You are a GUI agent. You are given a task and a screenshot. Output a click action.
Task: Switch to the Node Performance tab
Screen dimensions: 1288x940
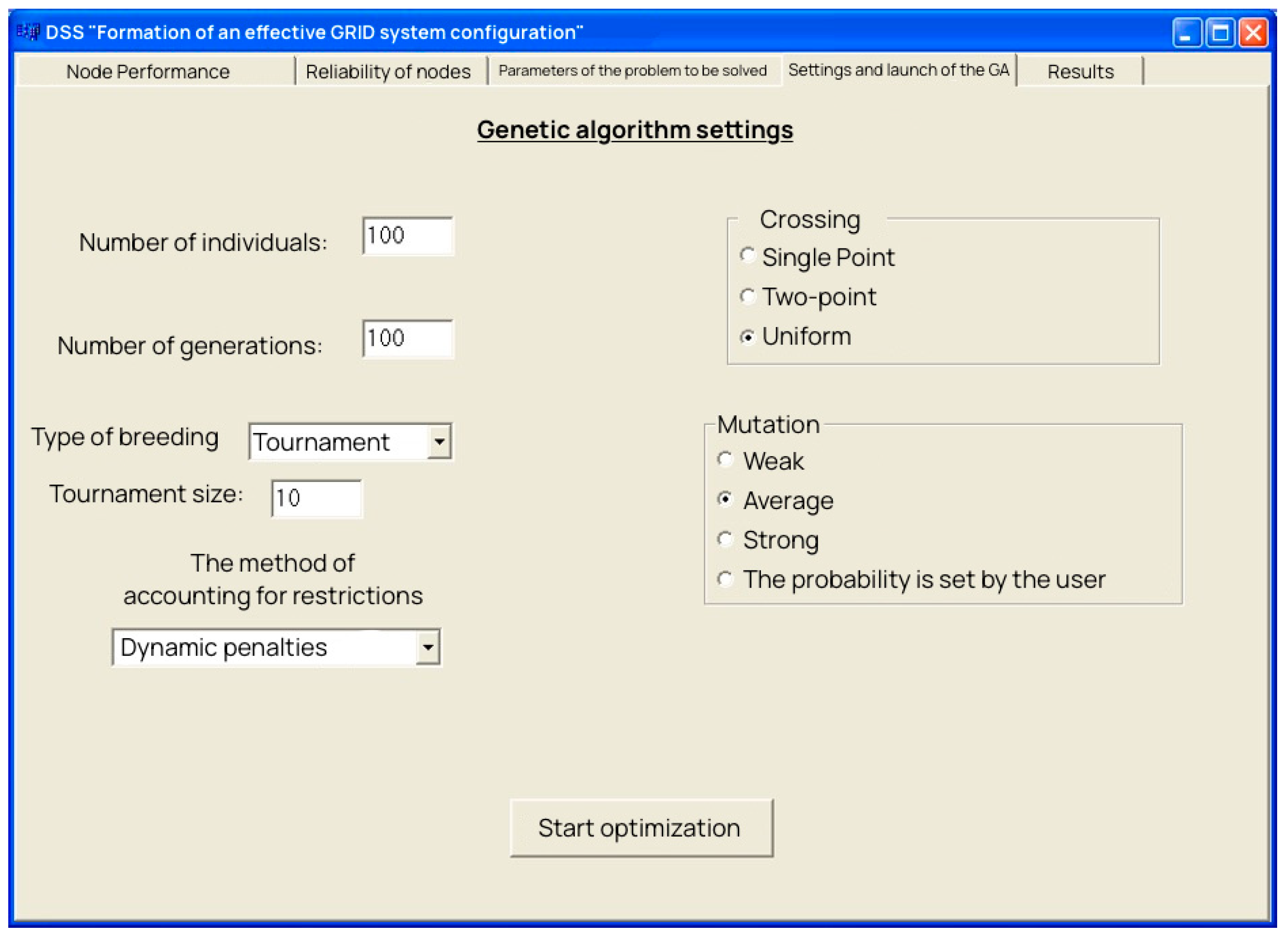[148, 71]
